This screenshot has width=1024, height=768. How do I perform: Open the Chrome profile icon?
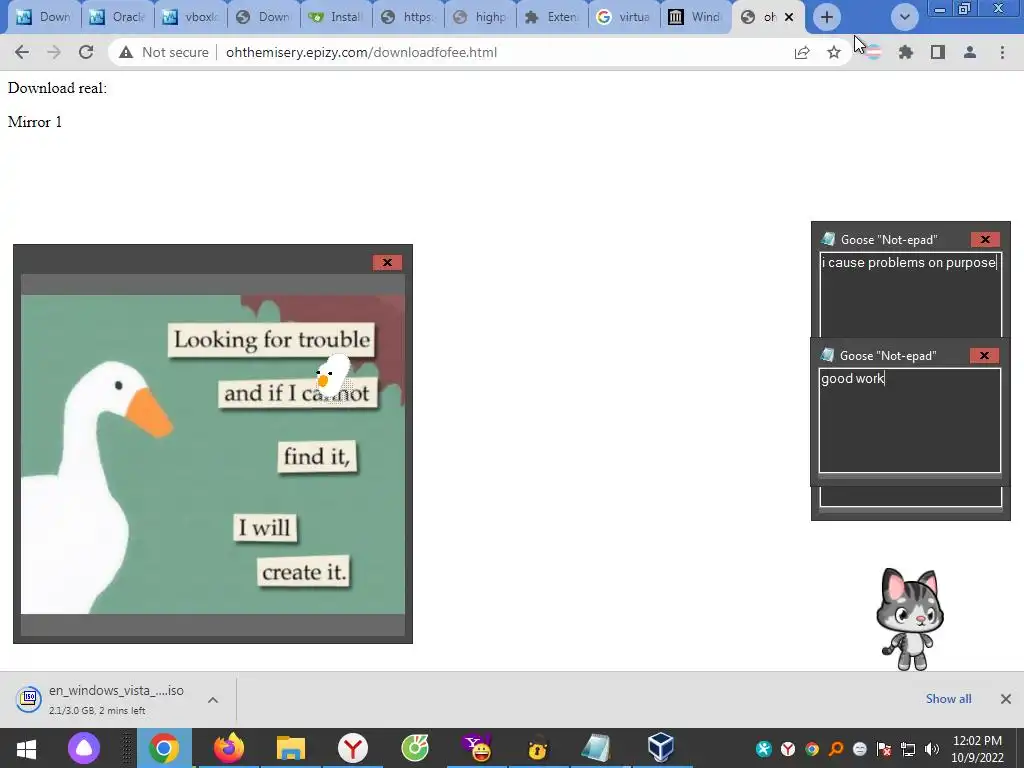pyautogui.click(x=970, y=52)
